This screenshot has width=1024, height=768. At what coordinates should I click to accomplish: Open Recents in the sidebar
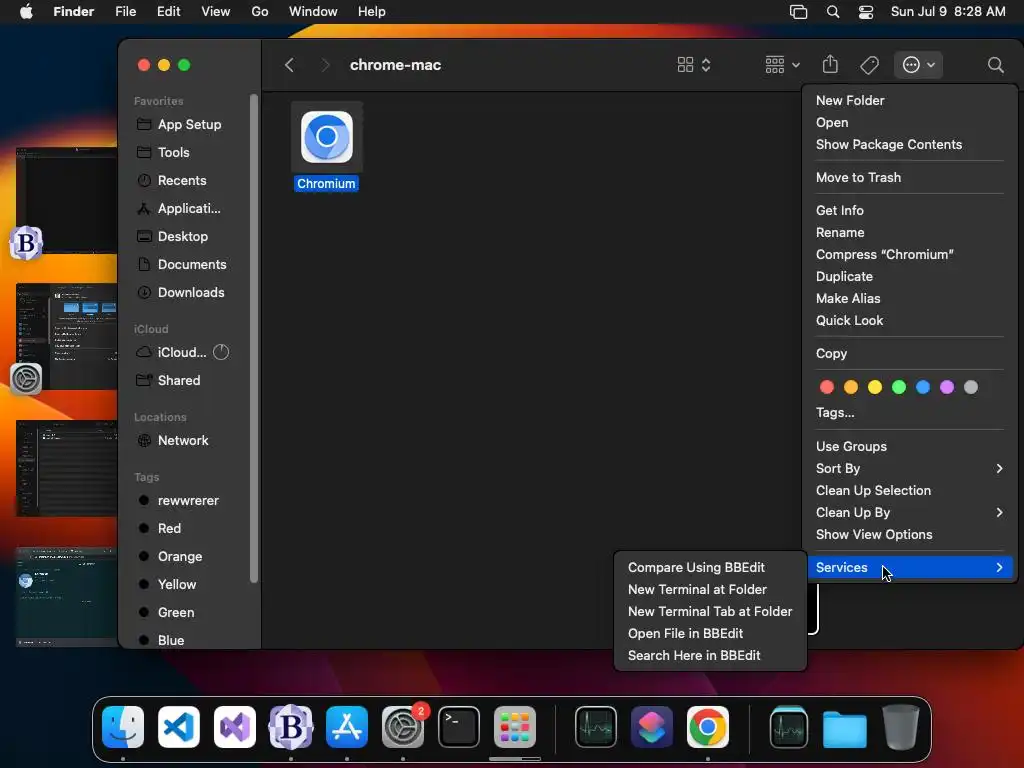(x=182, y=180)
